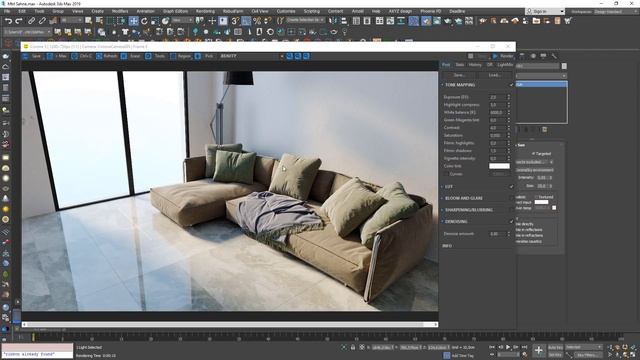Expand the Sharpening/Blurring section
This screenshot has width=640, height=360.
[x=442, y=210]
